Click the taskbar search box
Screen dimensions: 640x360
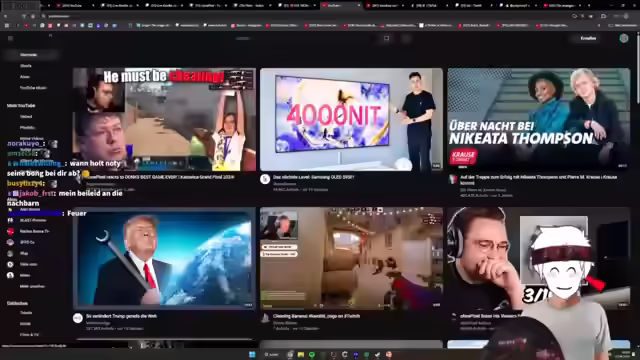pos(271,354)
